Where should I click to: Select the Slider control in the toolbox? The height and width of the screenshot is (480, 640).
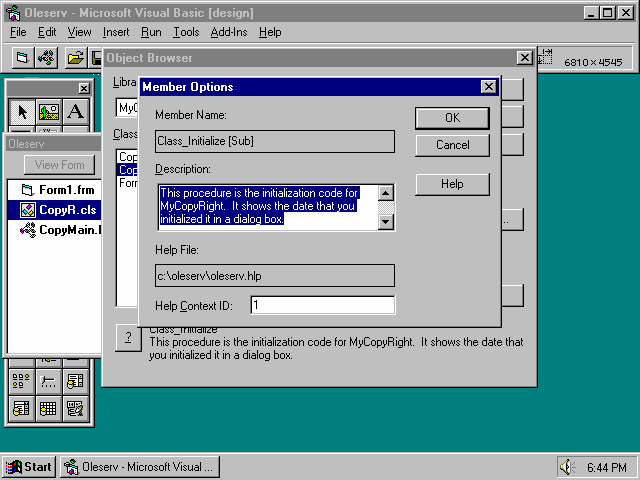point(49,381)
